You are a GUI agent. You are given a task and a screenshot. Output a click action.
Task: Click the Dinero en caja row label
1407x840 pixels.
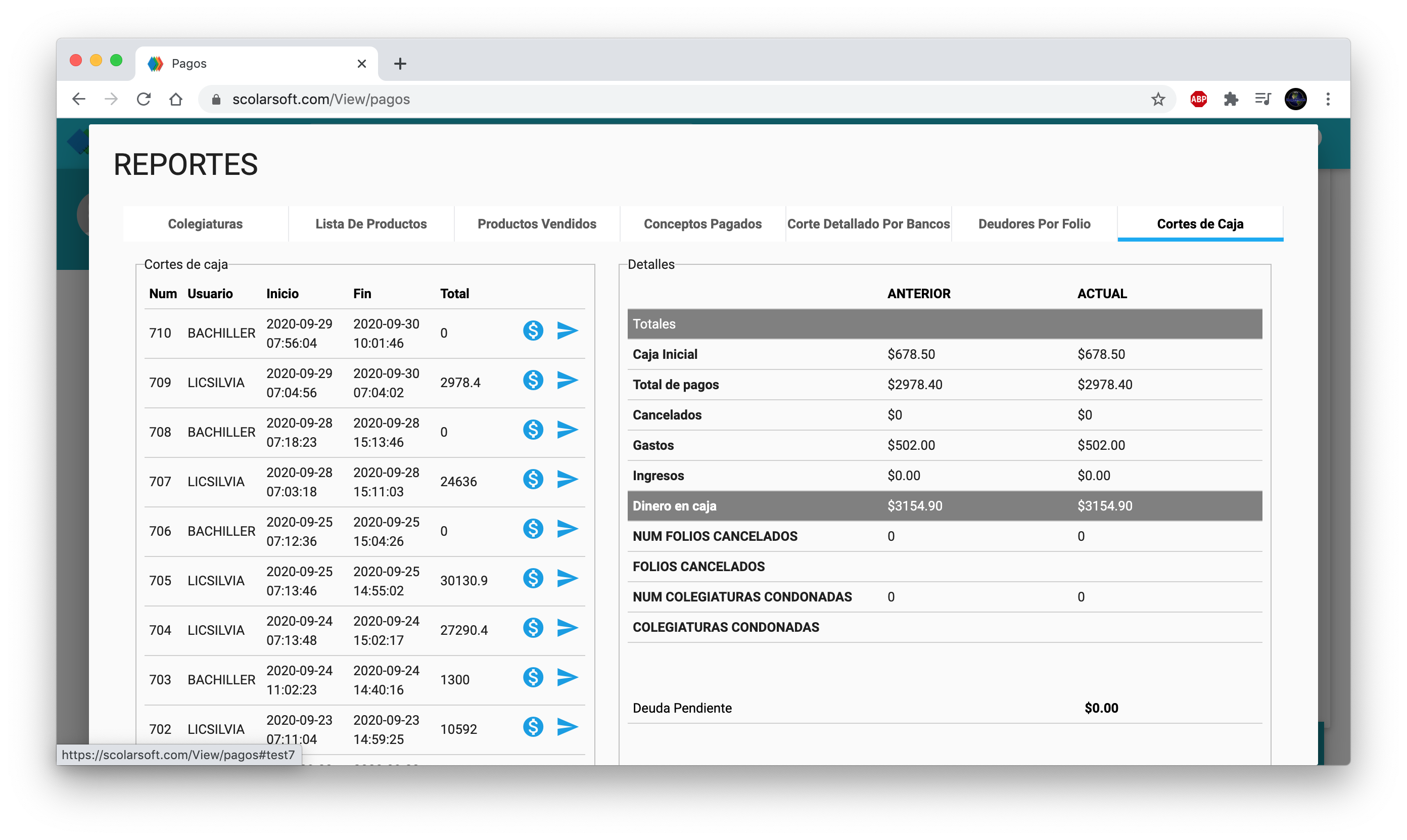coord(674,506)
